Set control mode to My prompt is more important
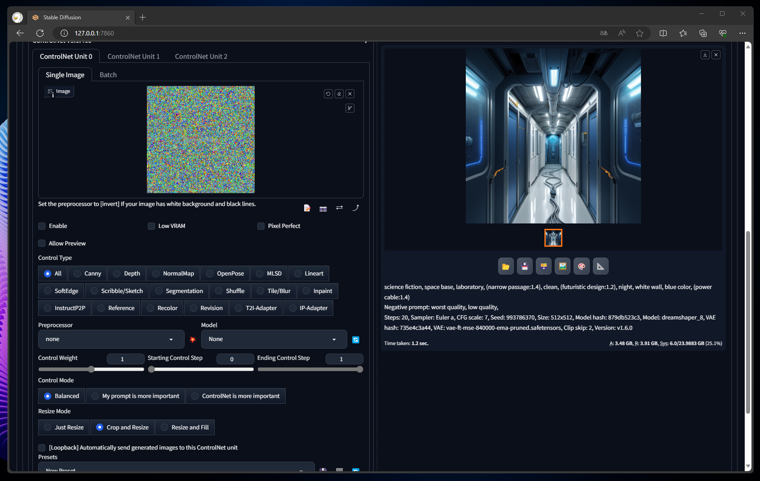The height and width of the screenshot is (481, 760). click(x=136, y=396)
